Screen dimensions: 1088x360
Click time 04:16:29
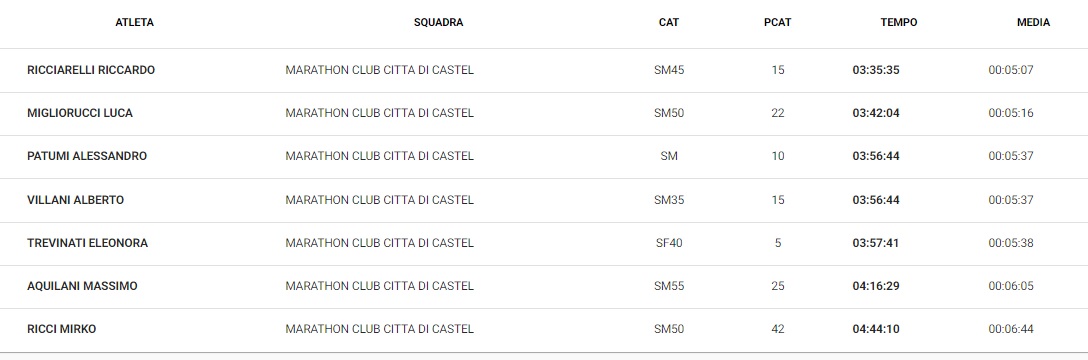(x=876, y=286)
